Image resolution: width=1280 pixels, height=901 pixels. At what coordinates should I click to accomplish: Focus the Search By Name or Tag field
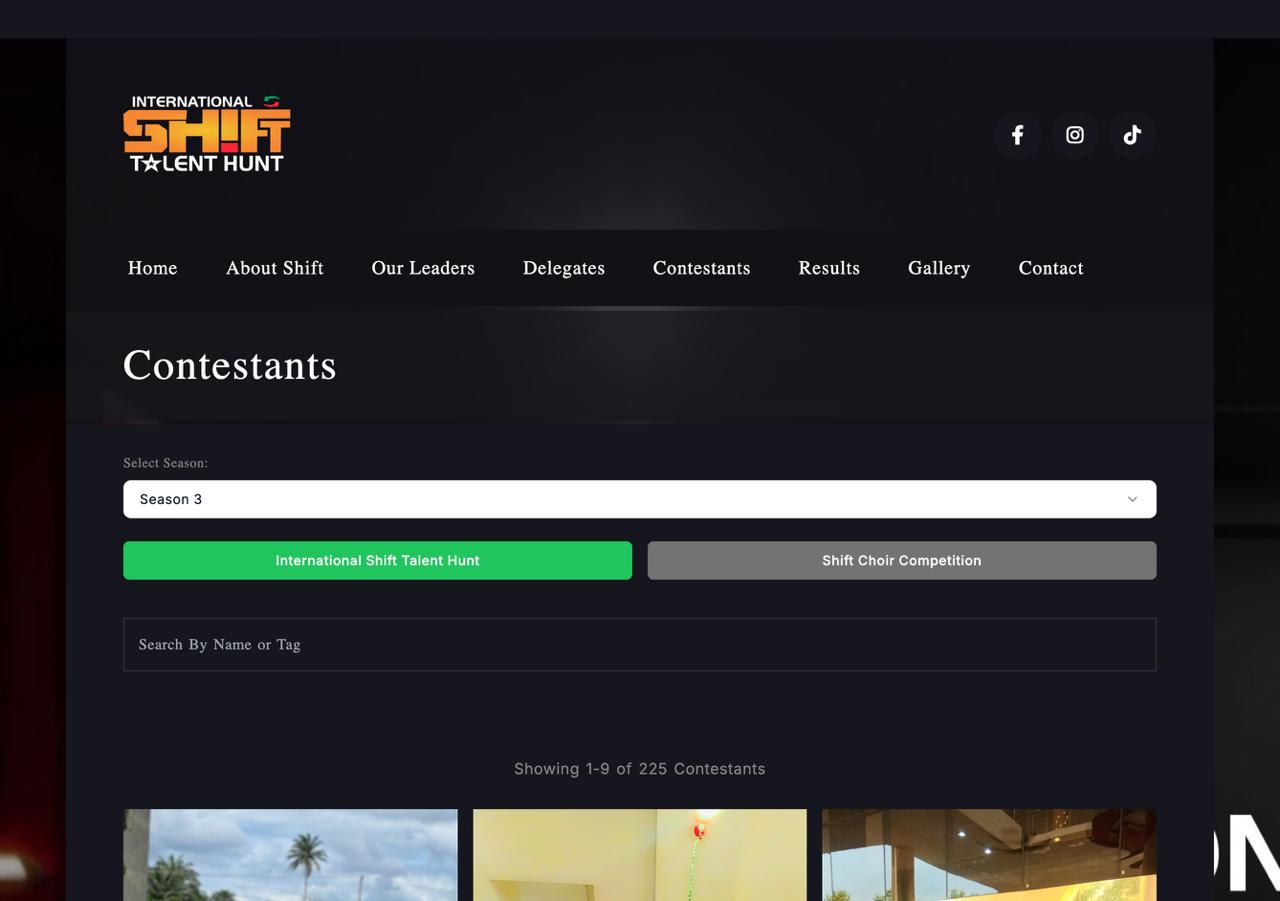[639, 644]
